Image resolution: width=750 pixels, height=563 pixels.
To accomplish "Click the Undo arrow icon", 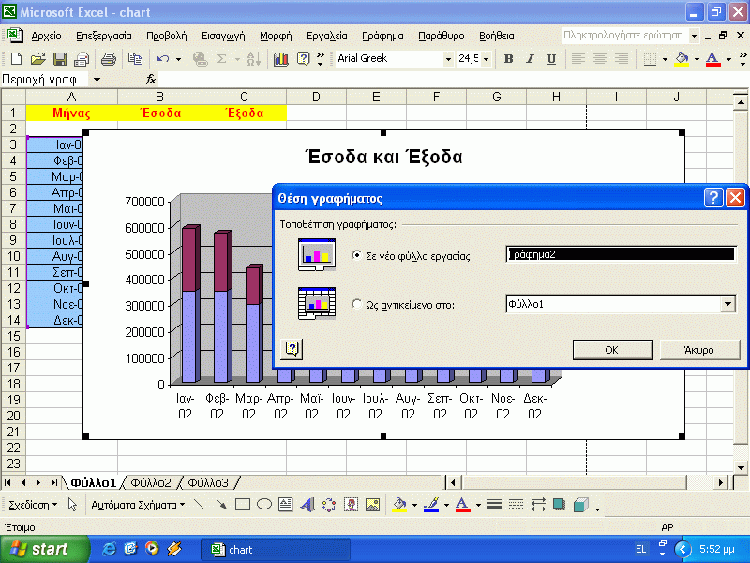I will tap(163, 59).
